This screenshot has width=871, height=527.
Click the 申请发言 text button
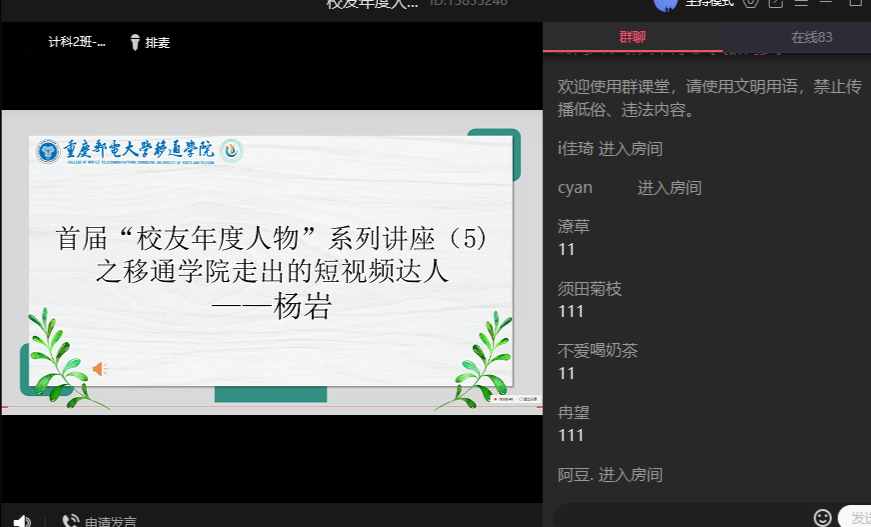coord(110,521)
